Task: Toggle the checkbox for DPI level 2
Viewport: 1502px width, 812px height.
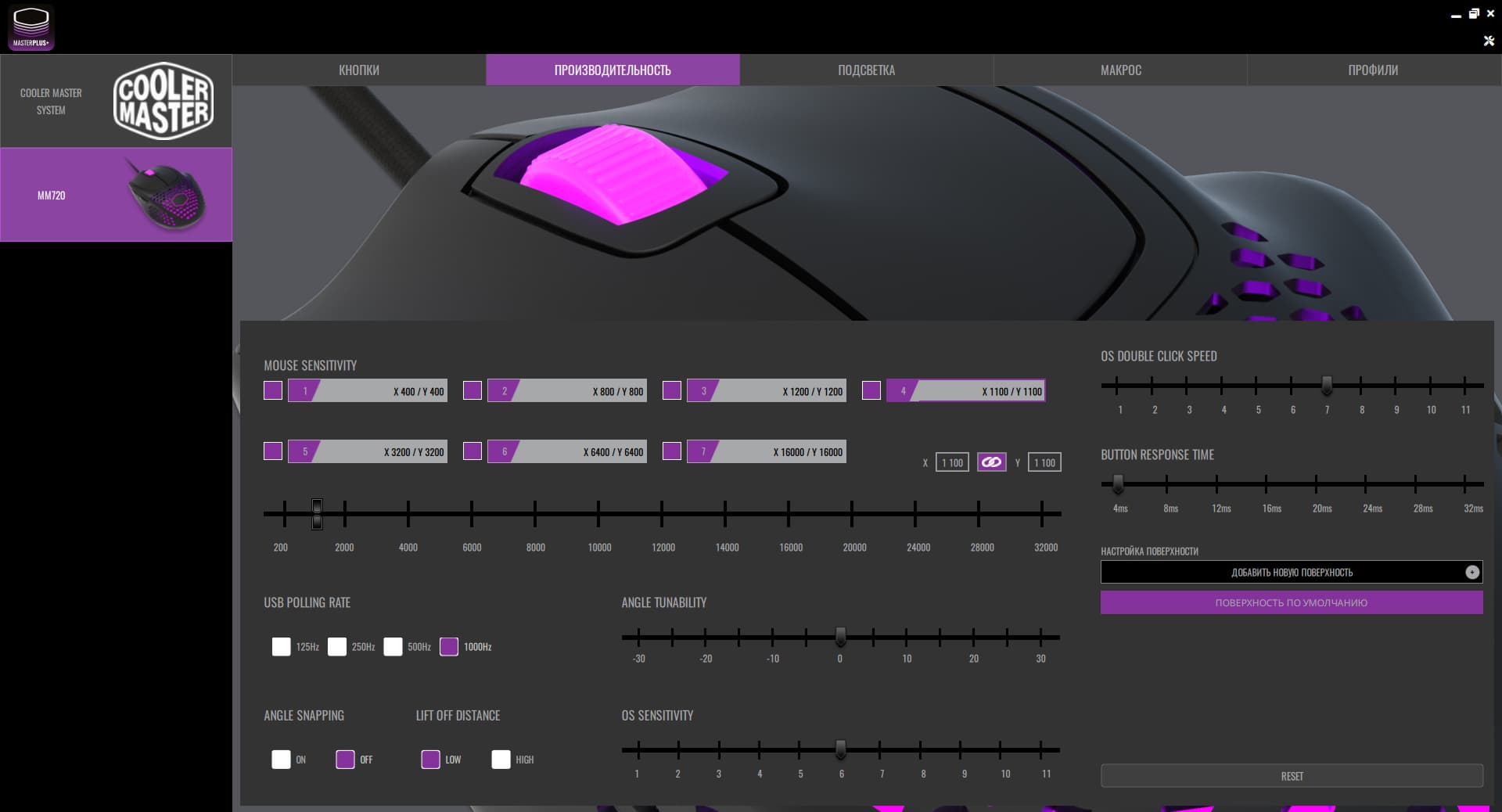Action: pos(473,390)
